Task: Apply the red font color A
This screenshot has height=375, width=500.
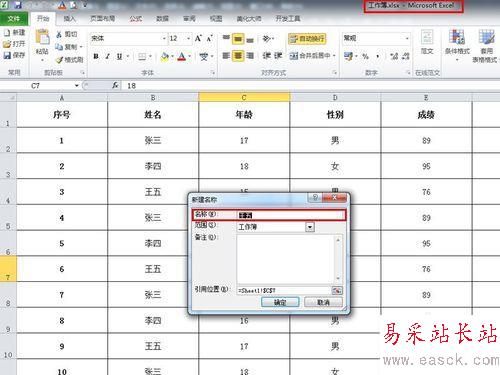Action: tap(182, 57)
